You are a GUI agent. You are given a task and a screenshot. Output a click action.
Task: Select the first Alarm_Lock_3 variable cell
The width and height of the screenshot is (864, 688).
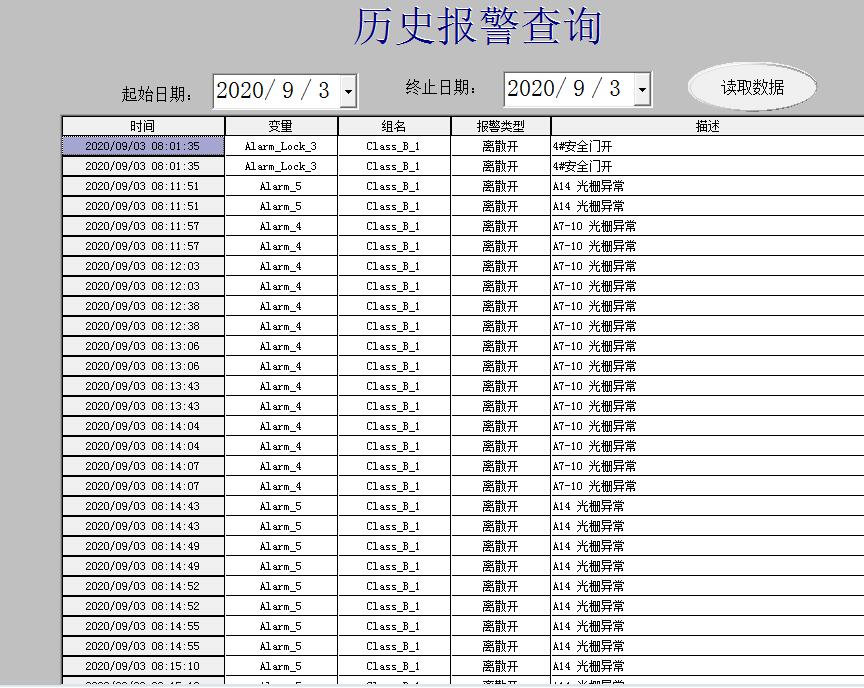tap(281, 146)
